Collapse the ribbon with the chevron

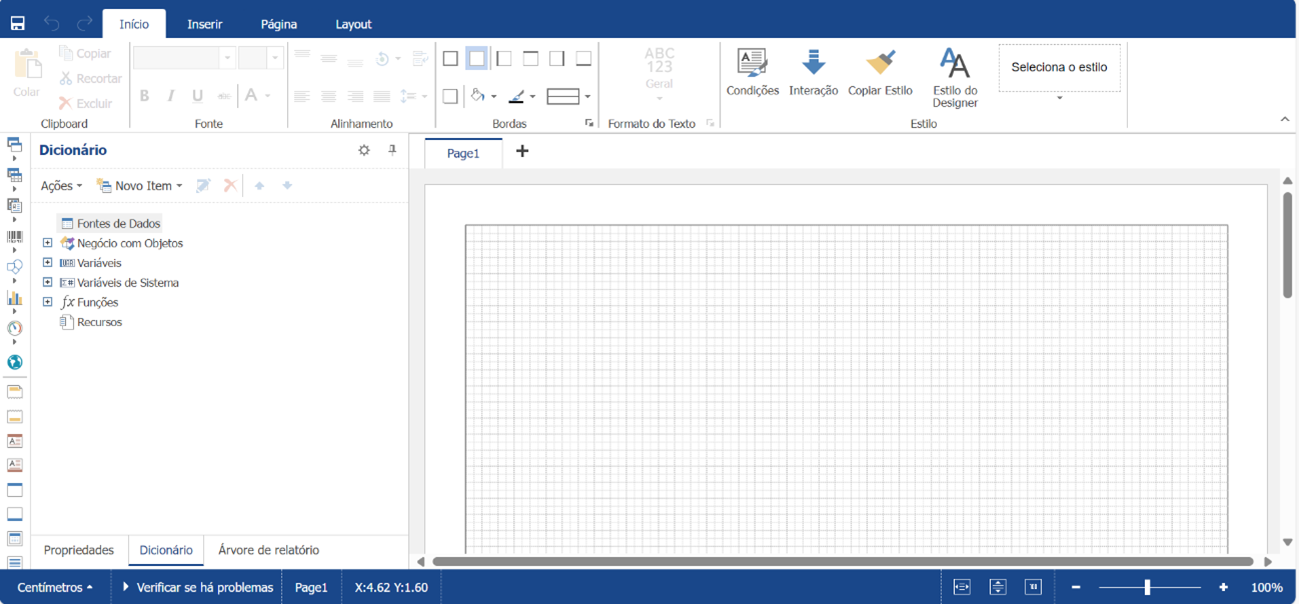point(1285,120)
